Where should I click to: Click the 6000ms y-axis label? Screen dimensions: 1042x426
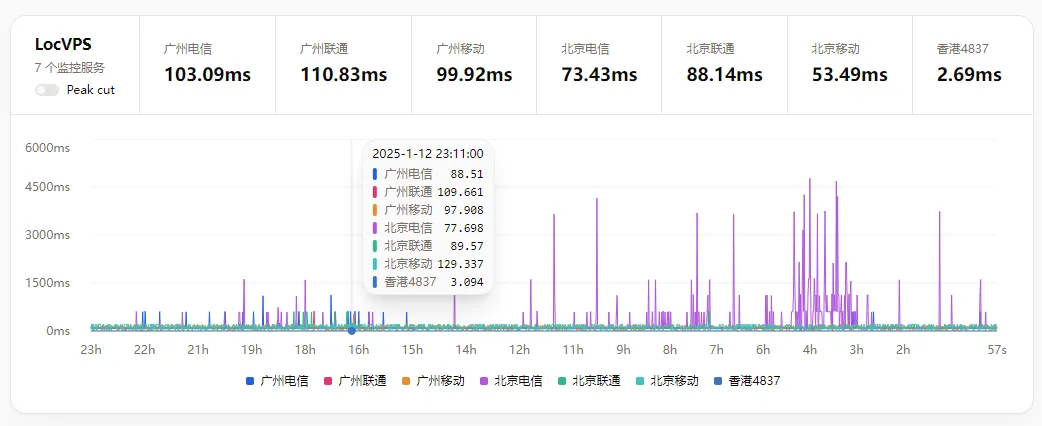pos(47,148)
